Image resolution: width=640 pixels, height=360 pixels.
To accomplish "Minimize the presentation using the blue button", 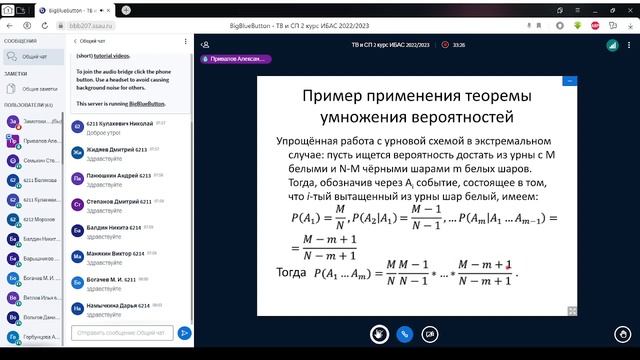I will [569, 81].
